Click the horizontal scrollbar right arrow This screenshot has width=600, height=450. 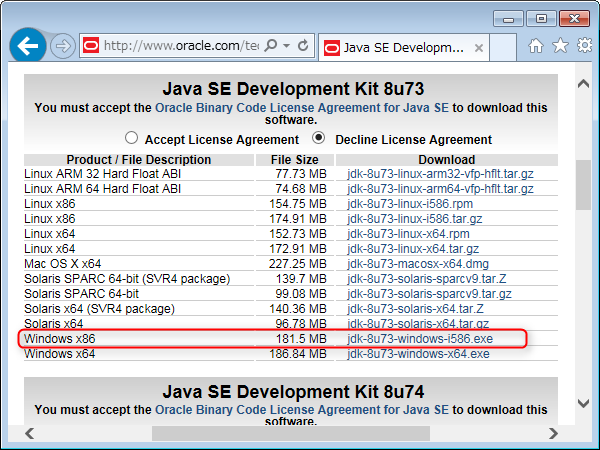pyautogui.click(x=553, y=434)
